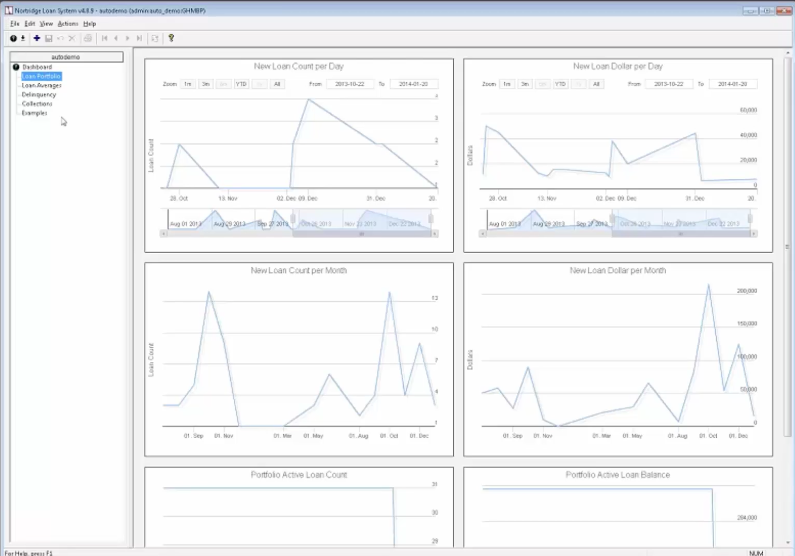Select Loan Averages in the tree
Image resolution: width=795 pixels, height=556 pixels.
click(x=42, y=85)
